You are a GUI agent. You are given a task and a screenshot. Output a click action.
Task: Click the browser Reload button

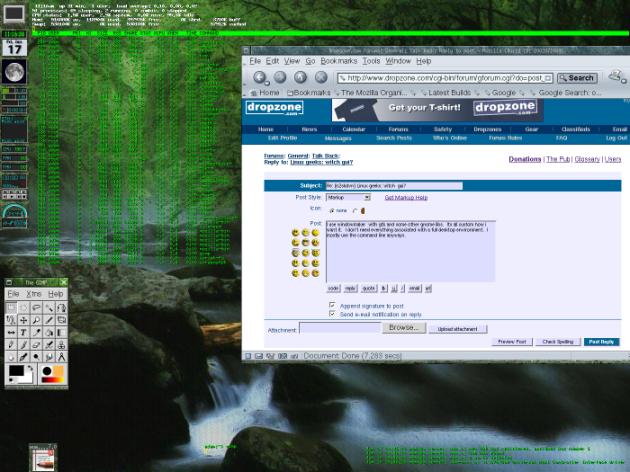(x=299, y=77)
